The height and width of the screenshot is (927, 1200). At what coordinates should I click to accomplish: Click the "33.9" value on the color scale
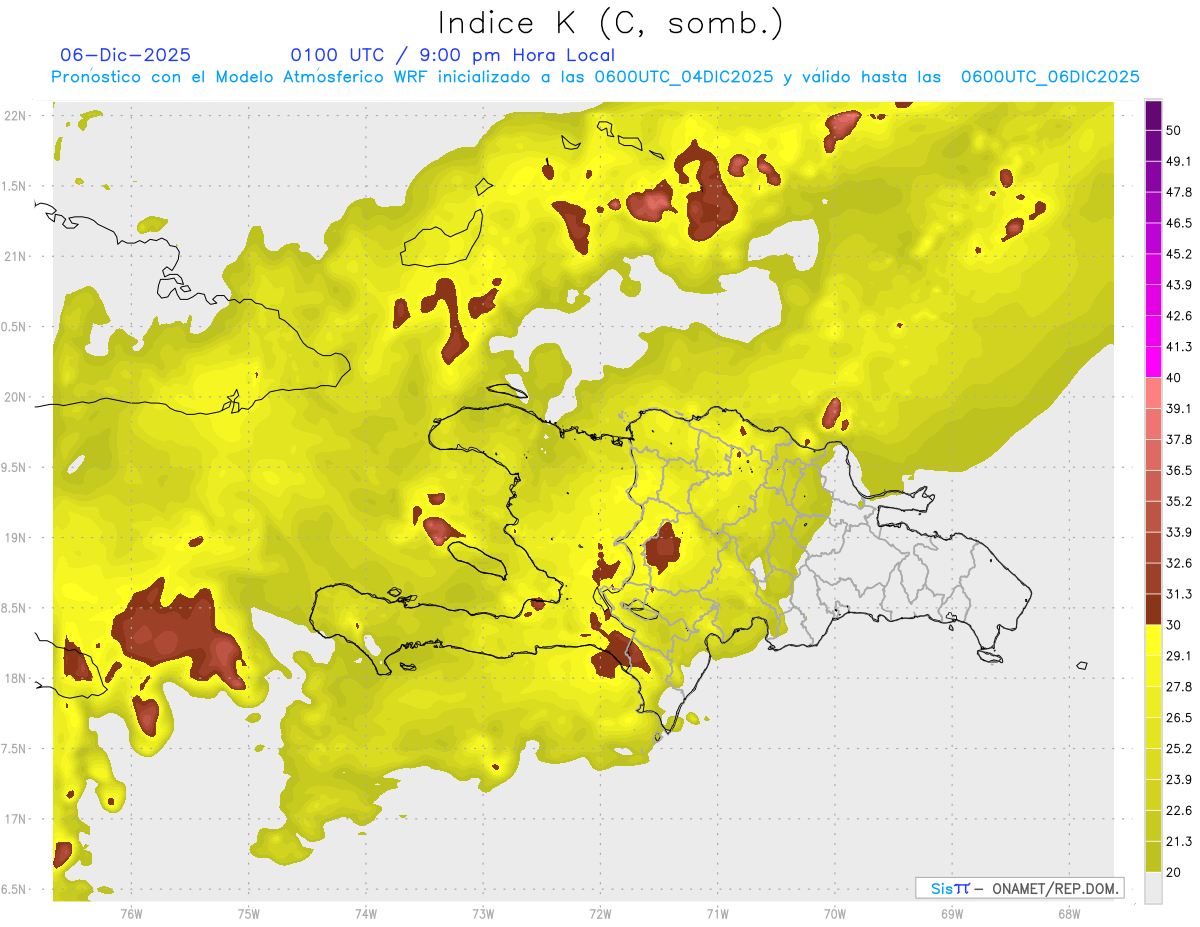click(x=1180, y=532)
